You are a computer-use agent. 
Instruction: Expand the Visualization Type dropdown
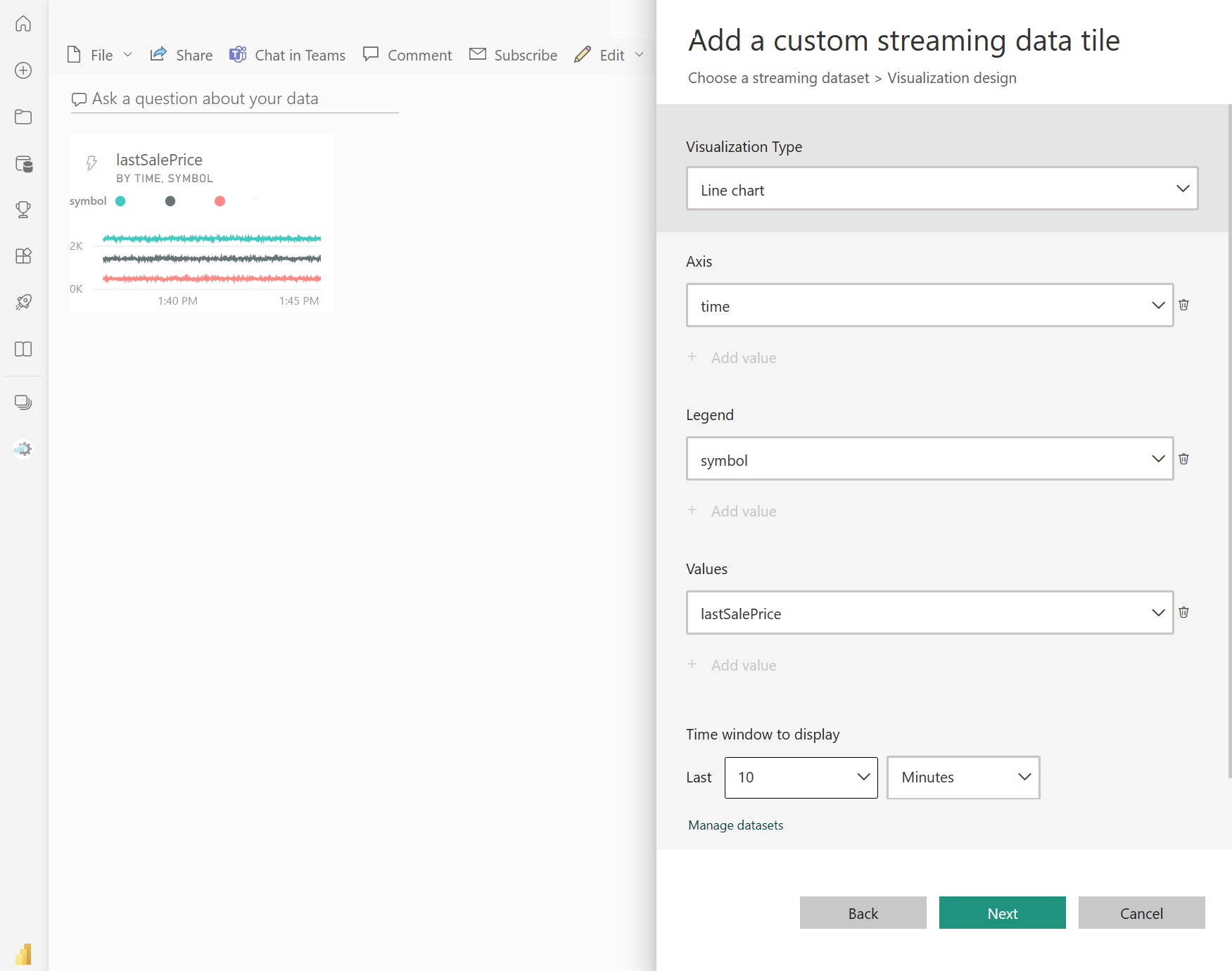(941, 189)
